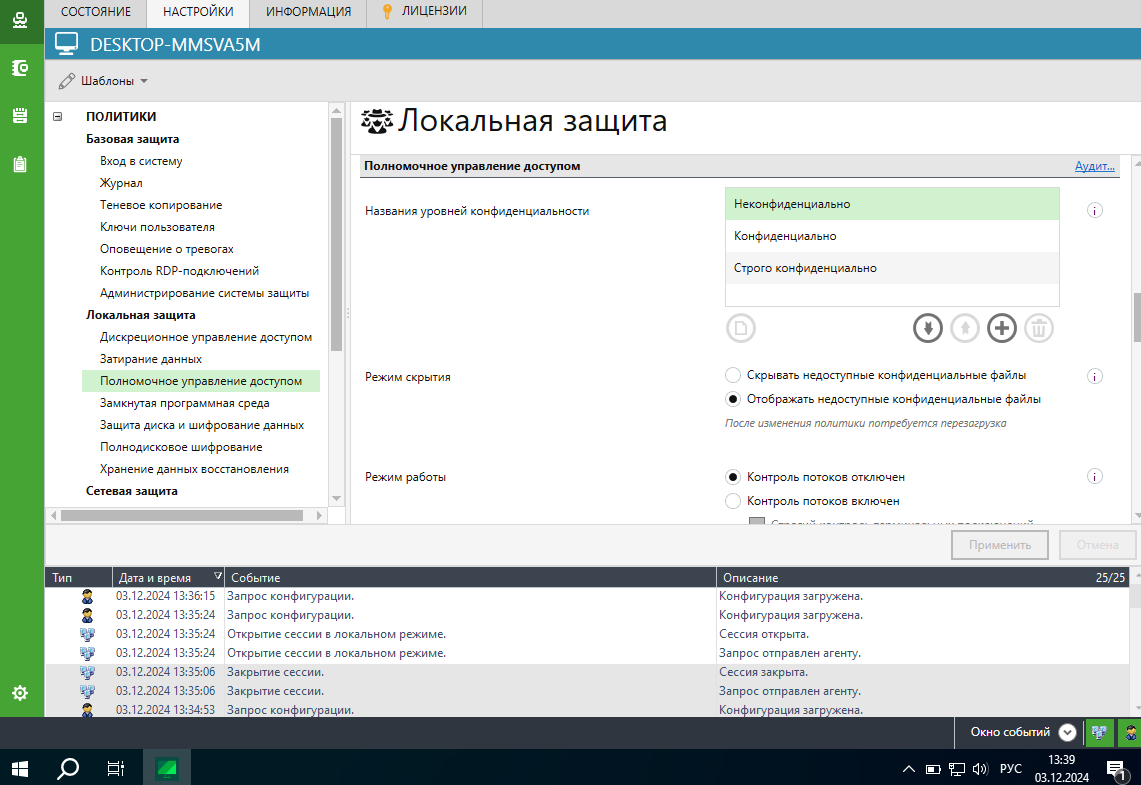Image resolution: width=1141 pixels, height=785 pixels.
Task: Select Контроль потоков включен
Action: 733,501
